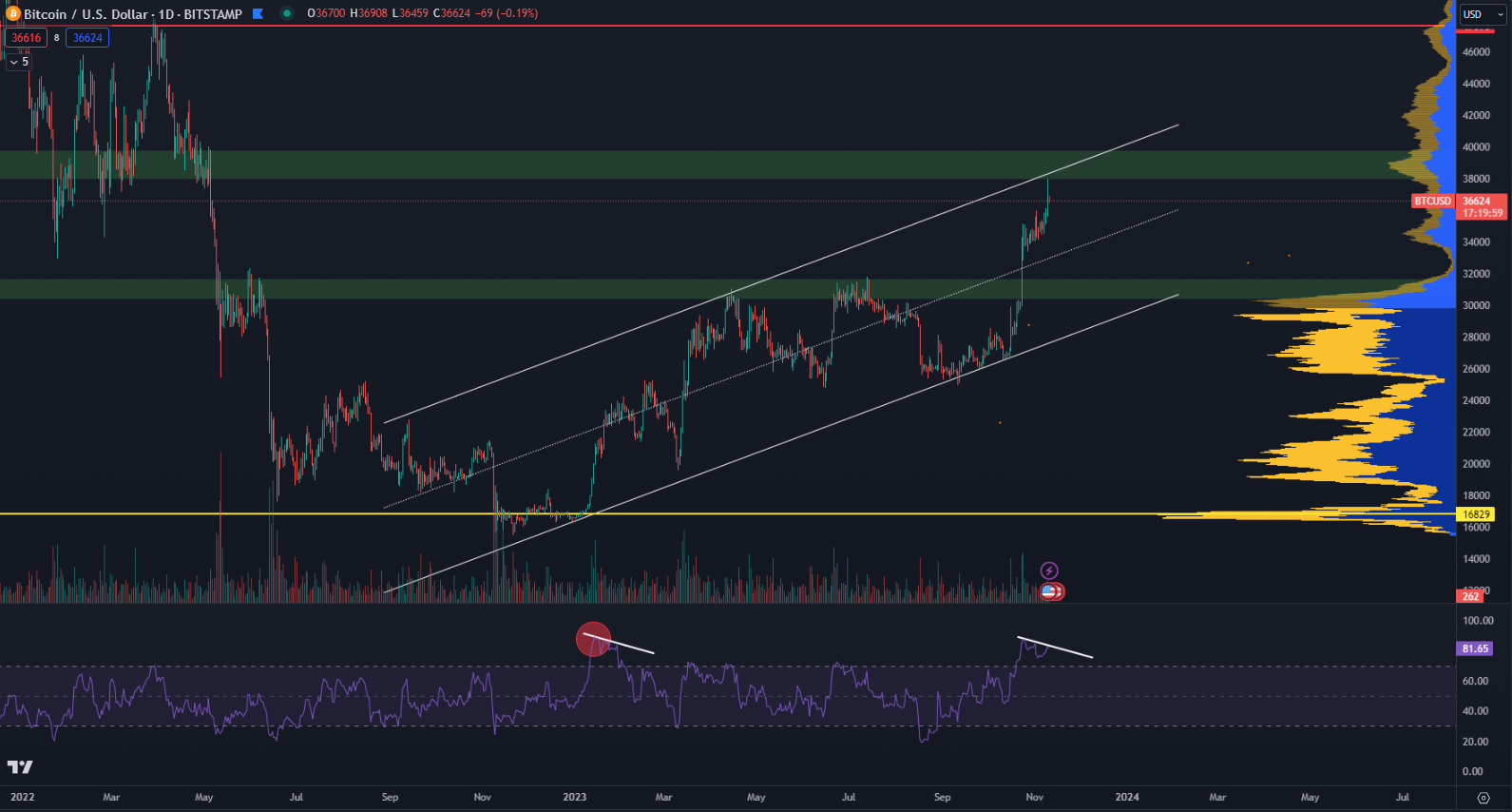Click the Low value L36459
The width and height of the screenshot is (1512, 812).
pos(411,13)
